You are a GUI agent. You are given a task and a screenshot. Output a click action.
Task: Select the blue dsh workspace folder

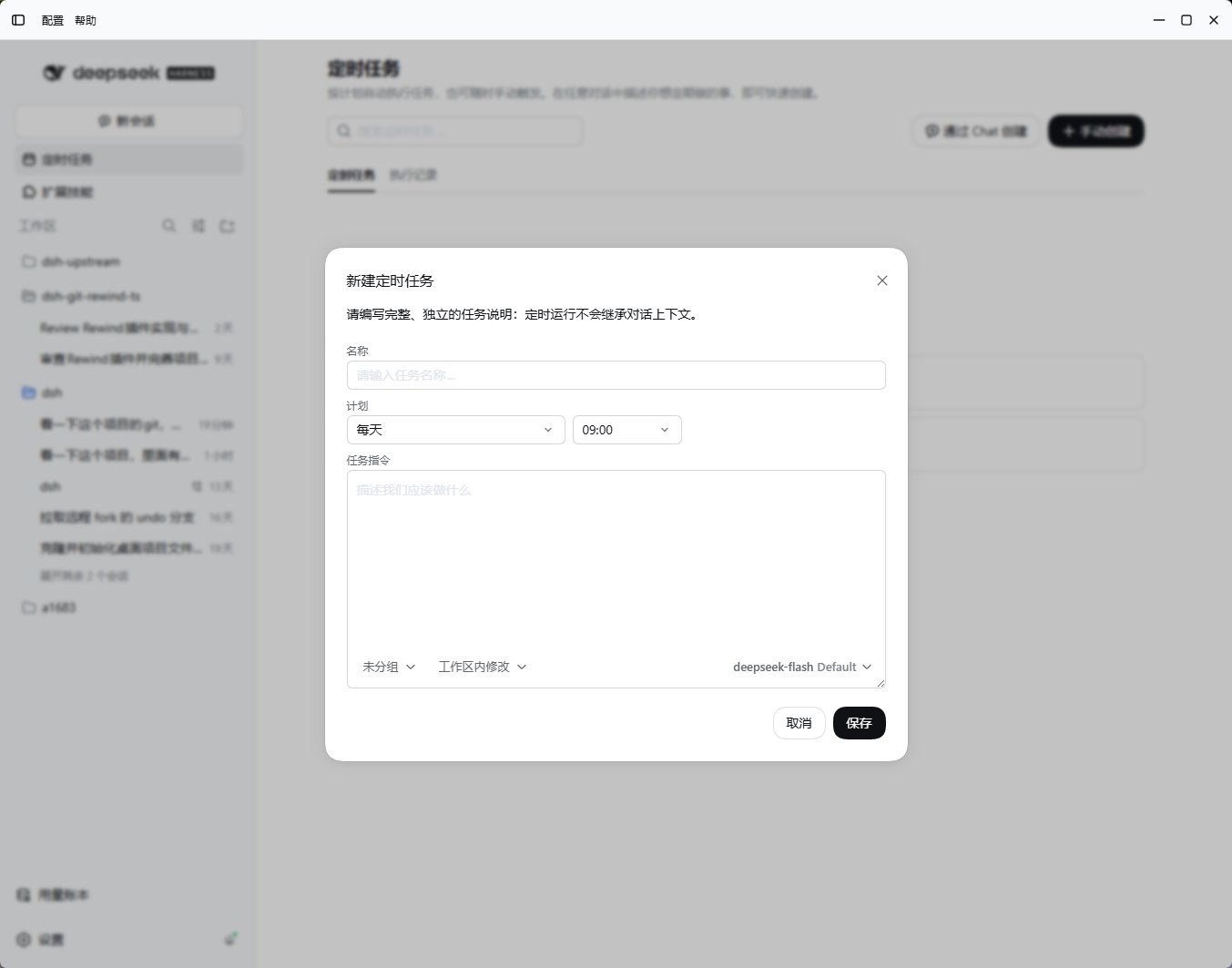129,392
